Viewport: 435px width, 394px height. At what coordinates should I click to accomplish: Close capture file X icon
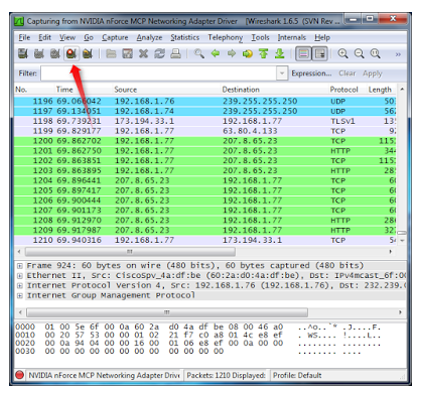[x=143, y=54]
